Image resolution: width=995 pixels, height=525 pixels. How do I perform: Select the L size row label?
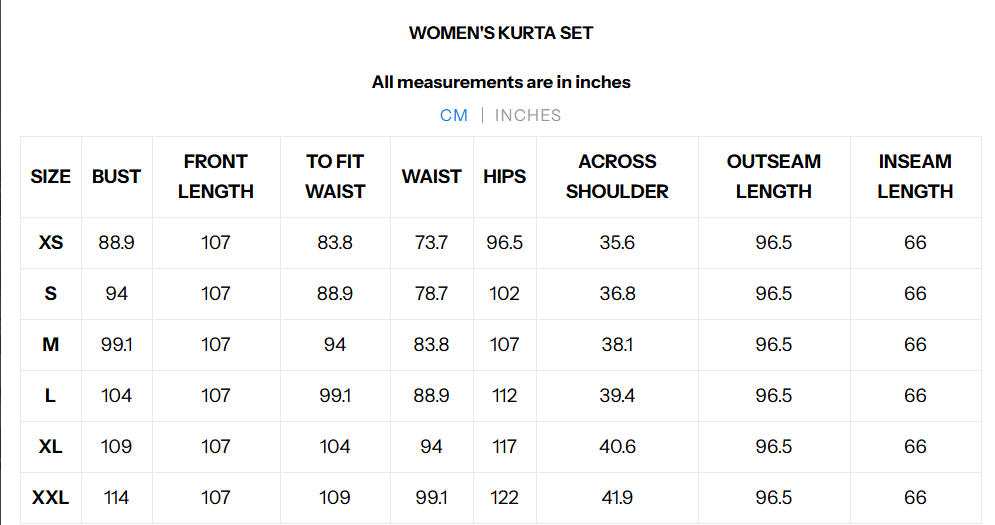point(51,396)
